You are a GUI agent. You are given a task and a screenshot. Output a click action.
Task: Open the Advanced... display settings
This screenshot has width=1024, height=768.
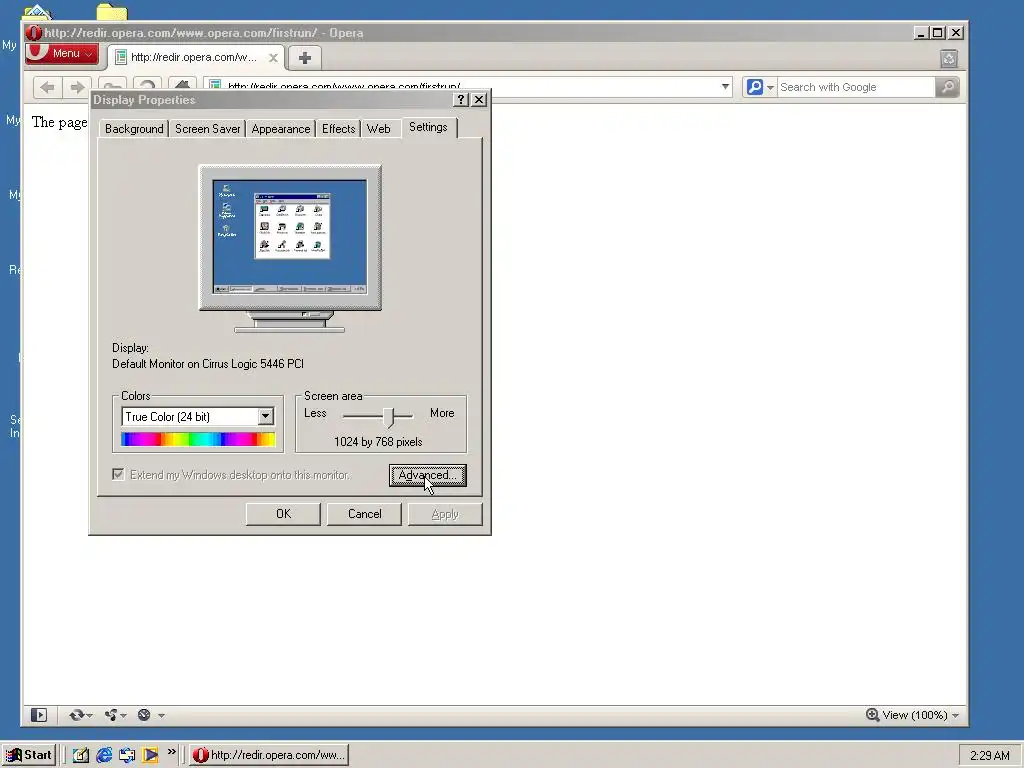[428, 475]
